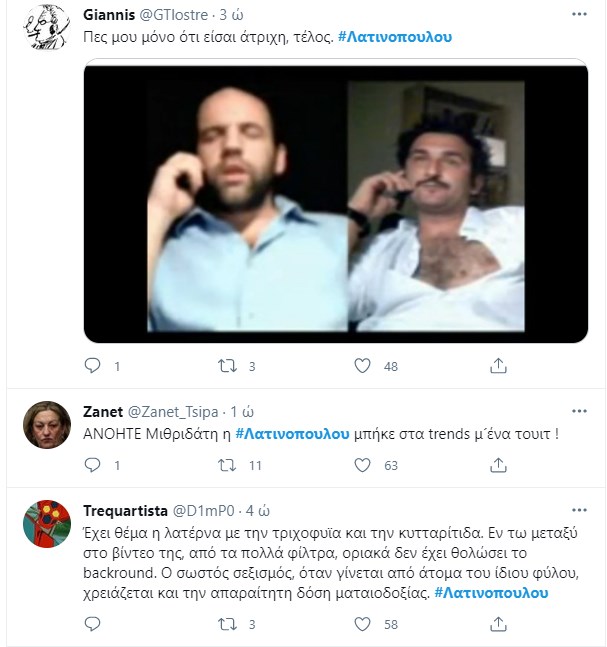Screen dimensions: 607x647
Task: Like Zanet's tweet with 63 likes
Action: [x=363, y=465]
